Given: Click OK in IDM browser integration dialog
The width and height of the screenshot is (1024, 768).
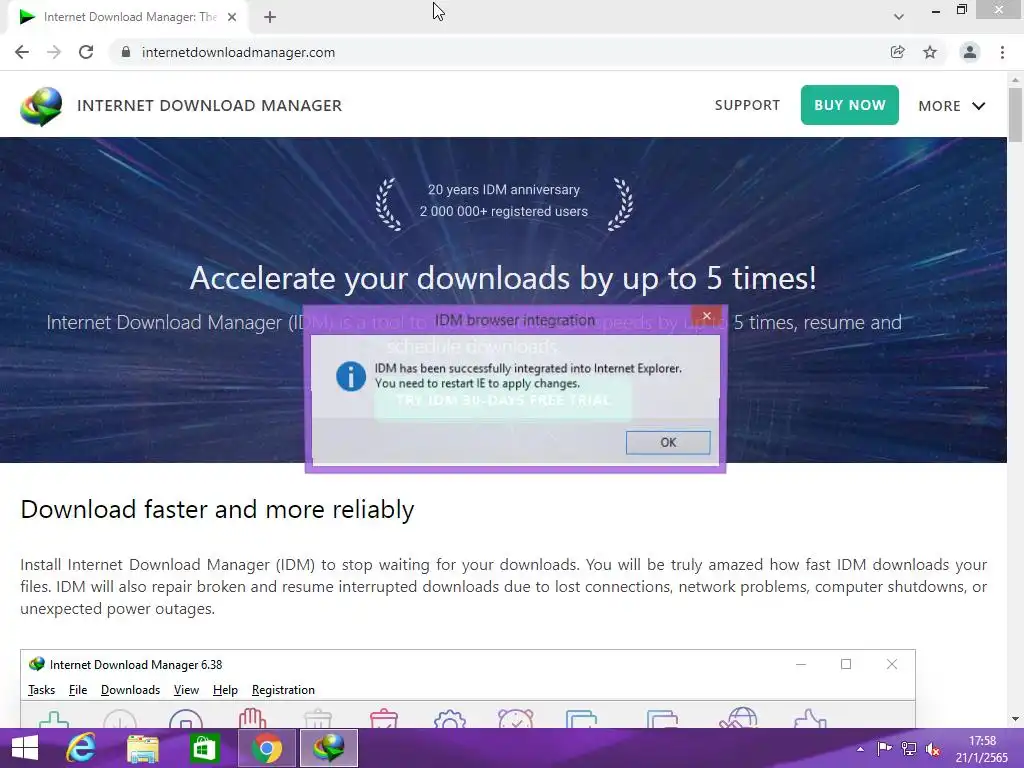Looking at the screenshot, I should point(667,442).
